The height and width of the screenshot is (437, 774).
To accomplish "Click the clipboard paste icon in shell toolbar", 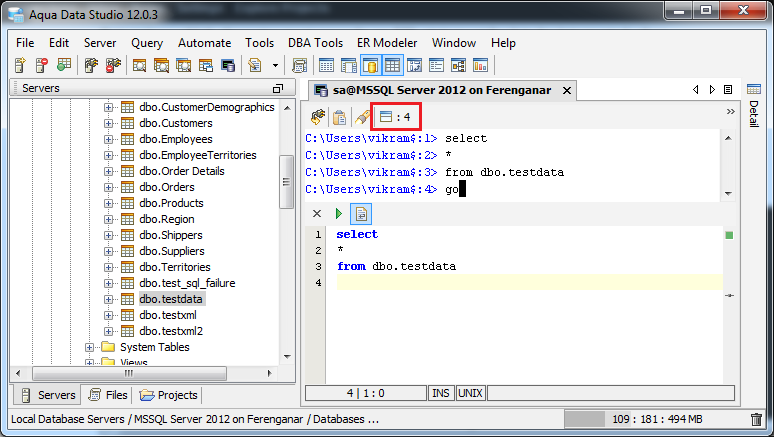I will coord(340,118).
